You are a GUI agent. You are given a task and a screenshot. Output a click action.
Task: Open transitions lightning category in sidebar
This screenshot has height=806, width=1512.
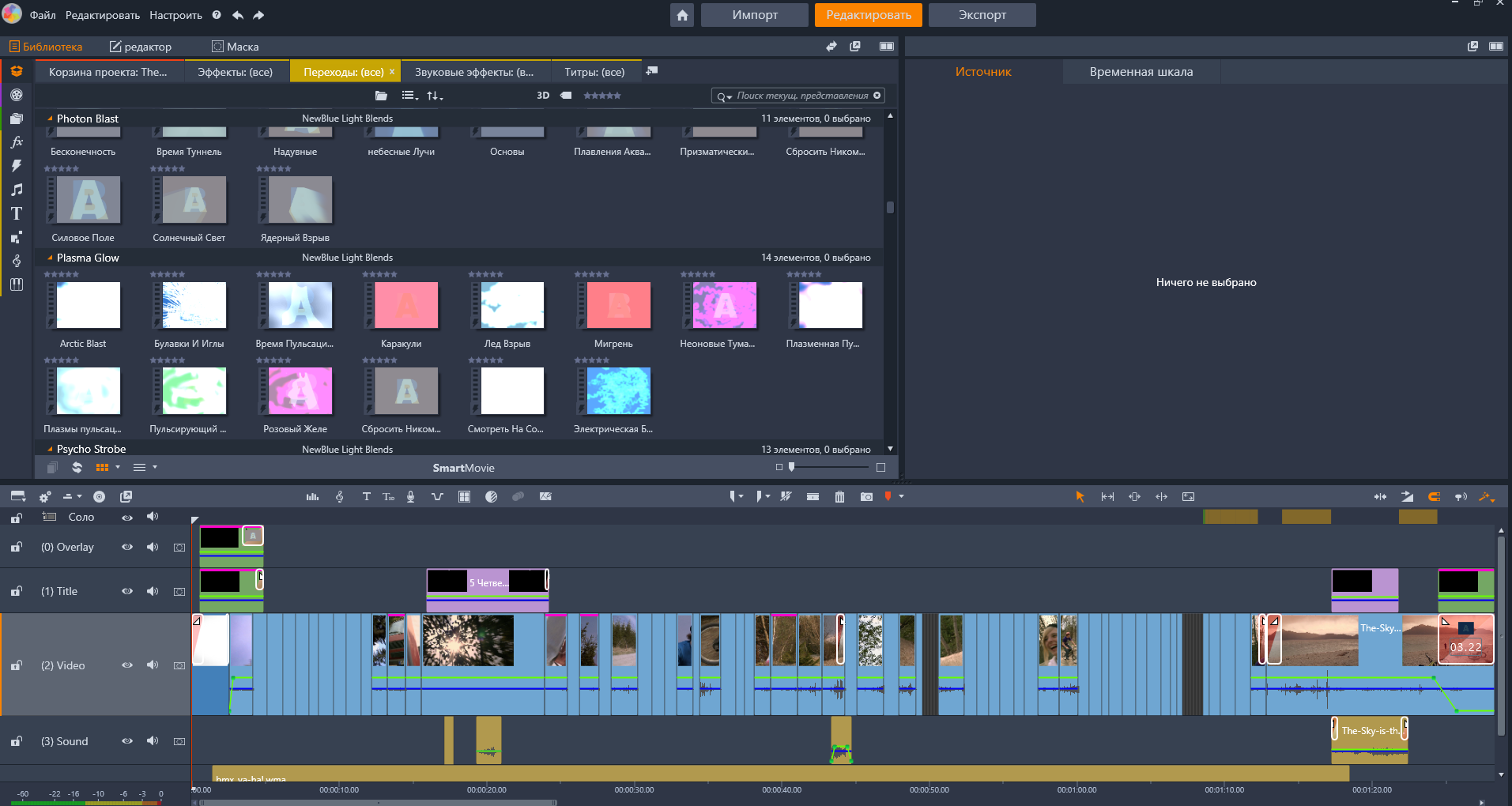(17, 166)
